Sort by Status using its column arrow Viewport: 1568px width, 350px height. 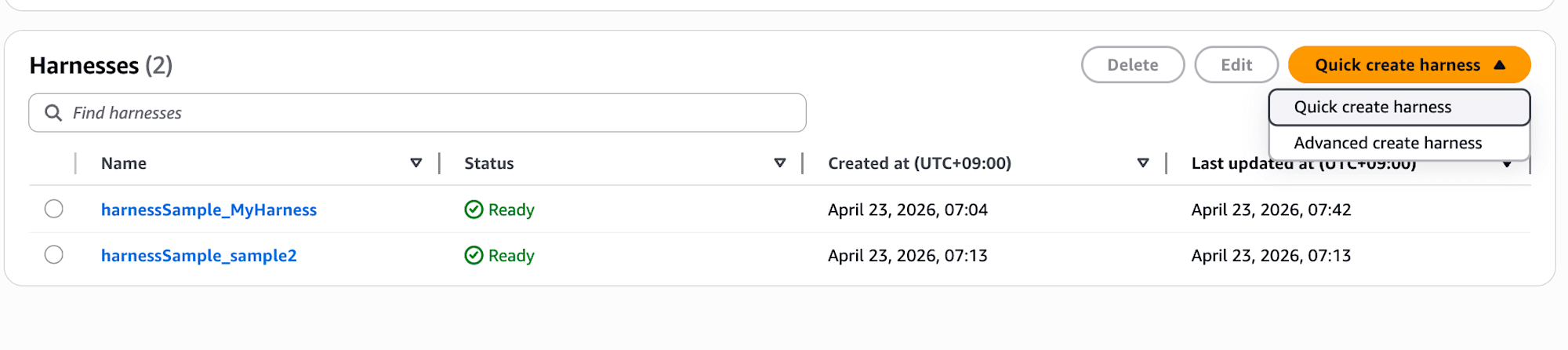pyautogui.click(x=780, y=163)
